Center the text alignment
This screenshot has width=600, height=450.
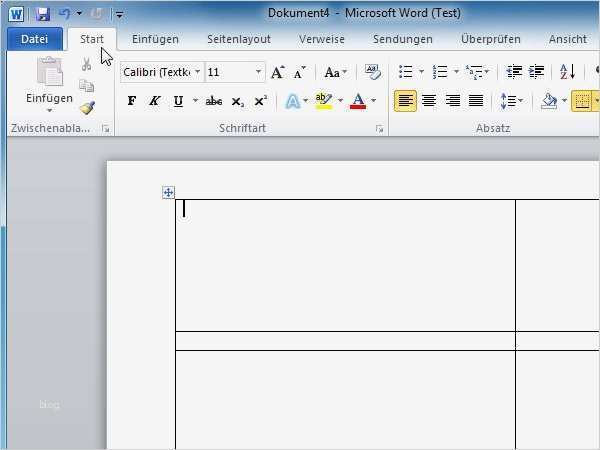point(429,101)
